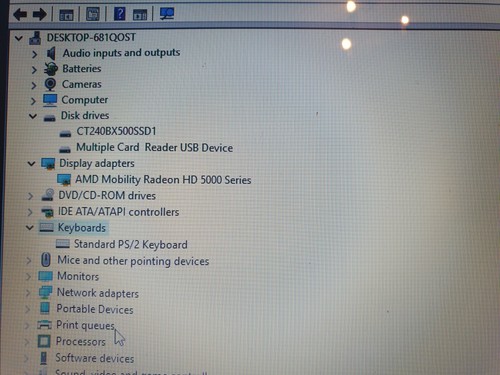This screenshot has height=375, width=500.
Task: Click the Processors chip icon
Action: point(44,341)
